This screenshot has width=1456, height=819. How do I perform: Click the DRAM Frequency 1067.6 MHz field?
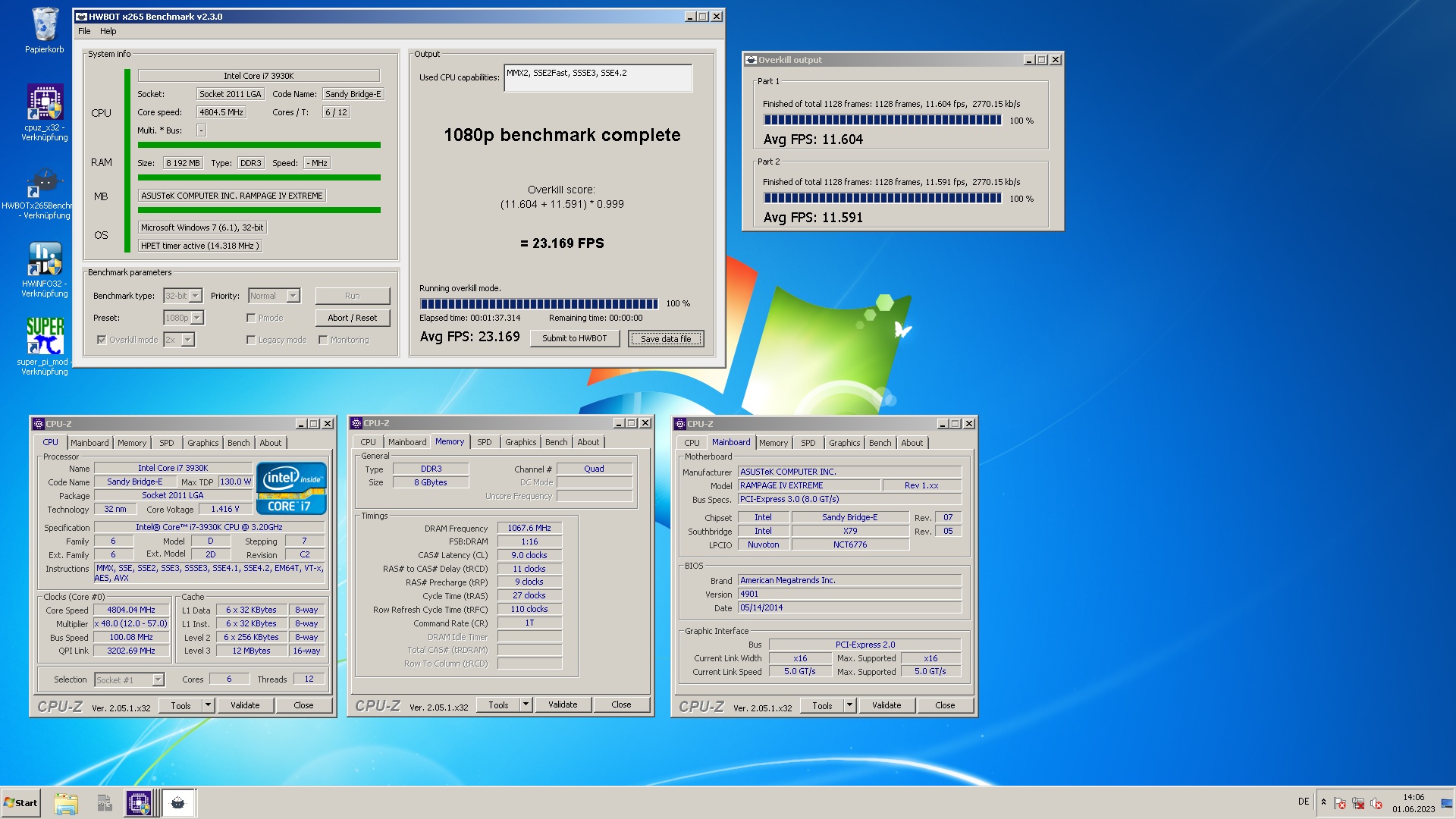(x=529, y=528)
